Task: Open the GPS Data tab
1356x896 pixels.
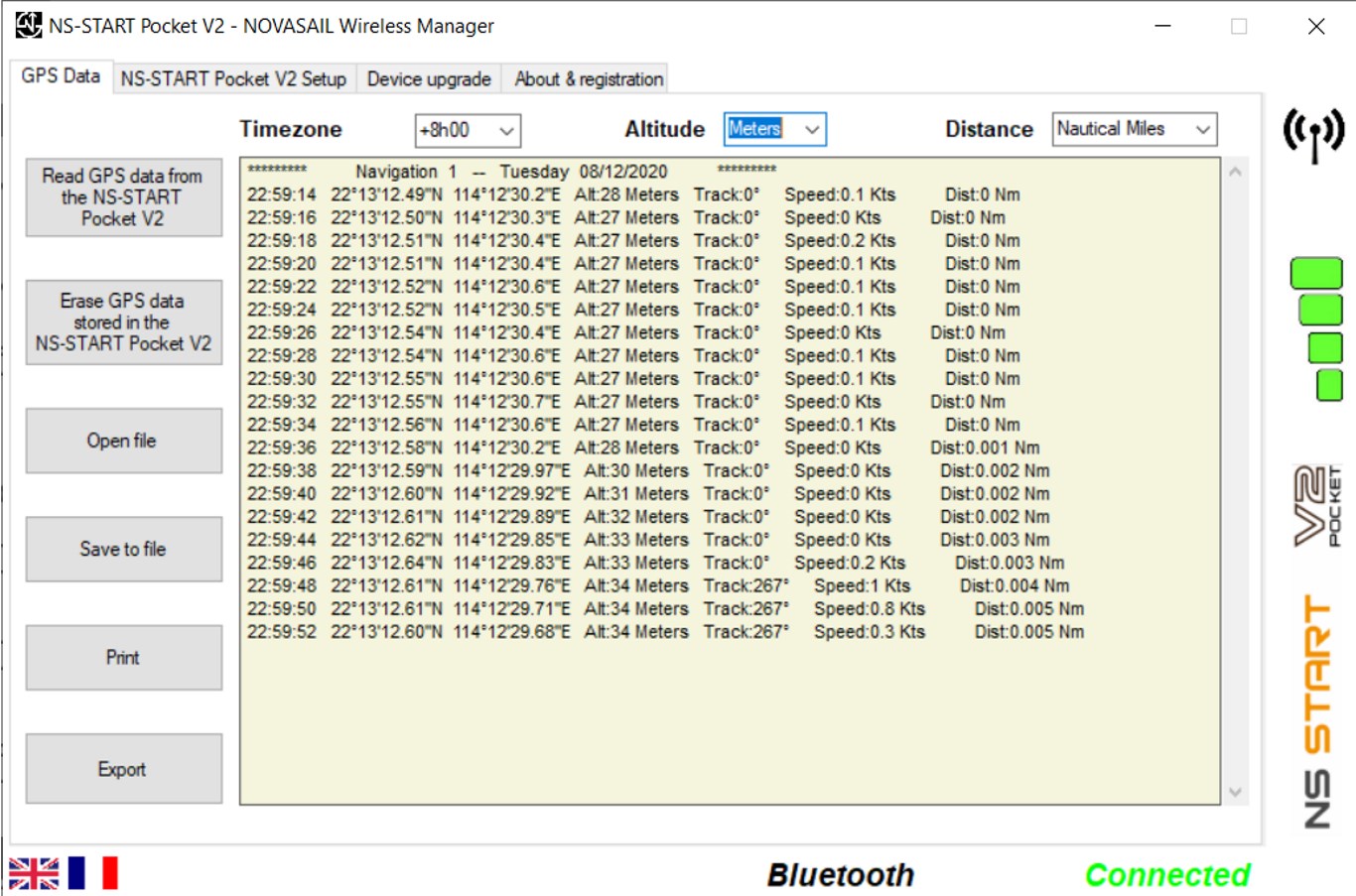Action: pyautogui.click(x=61, y=76)
